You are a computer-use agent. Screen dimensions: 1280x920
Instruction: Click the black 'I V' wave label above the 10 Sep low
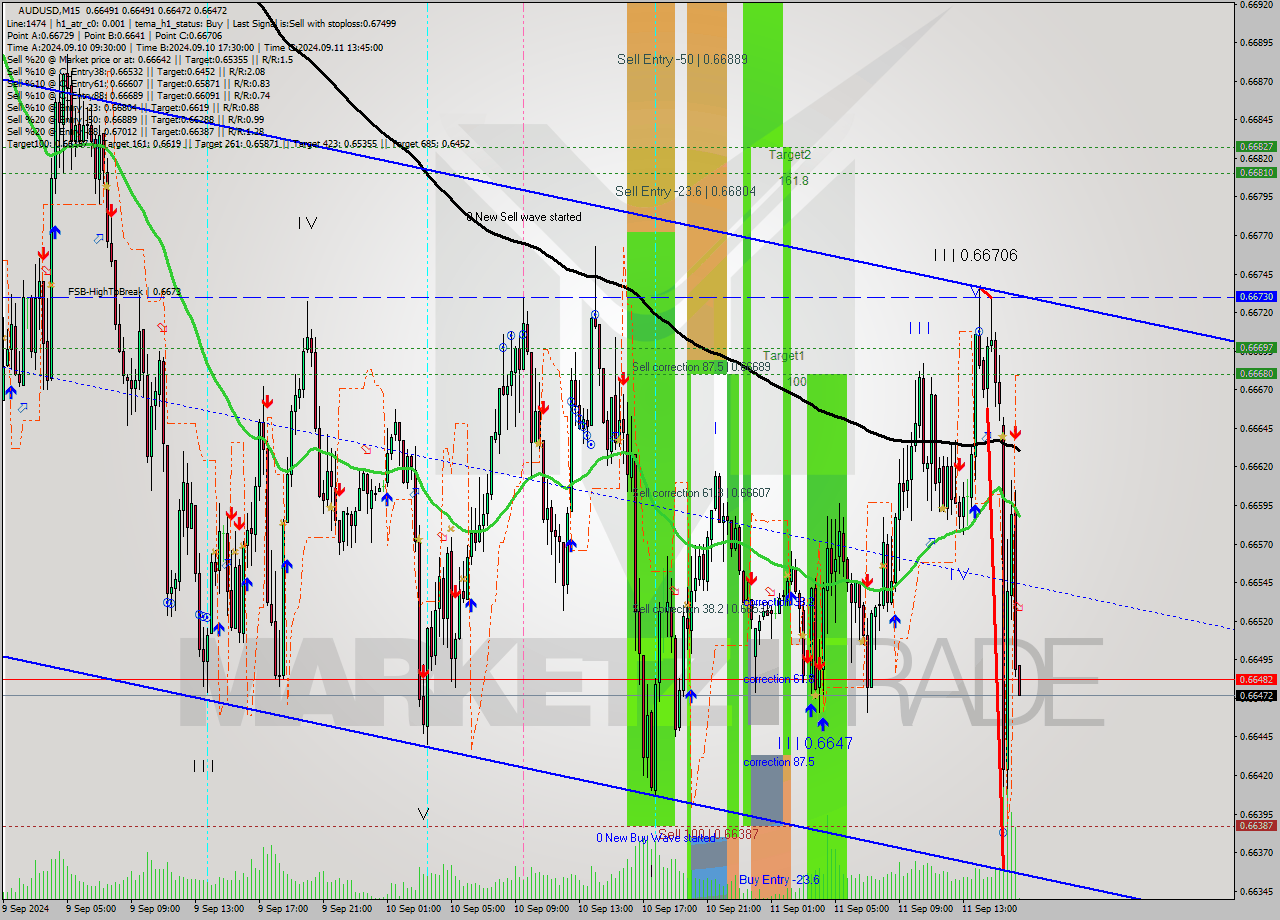coord(307,223)
